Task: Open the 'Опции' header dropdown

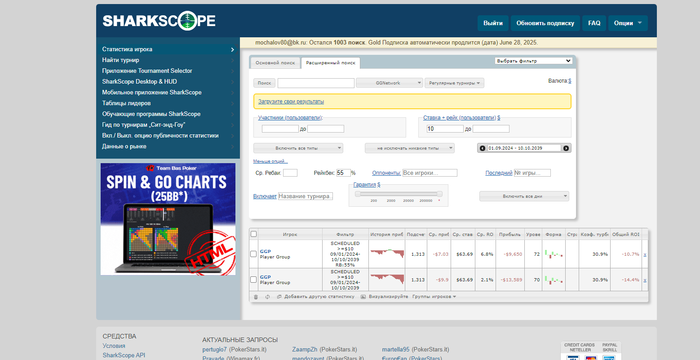Action: tap(628, 23)
